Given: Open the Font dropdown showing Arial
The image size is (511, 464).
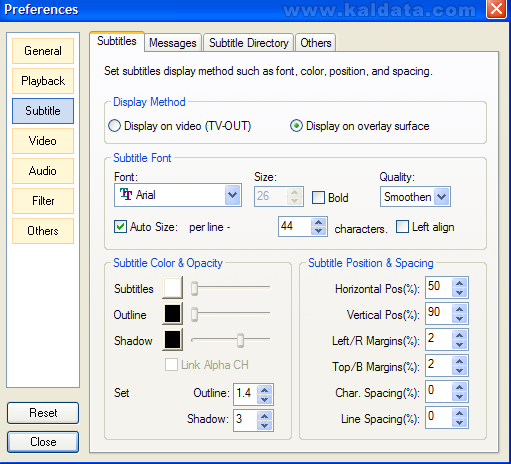Looking at the screenshot, I should [x=233, y=195].
